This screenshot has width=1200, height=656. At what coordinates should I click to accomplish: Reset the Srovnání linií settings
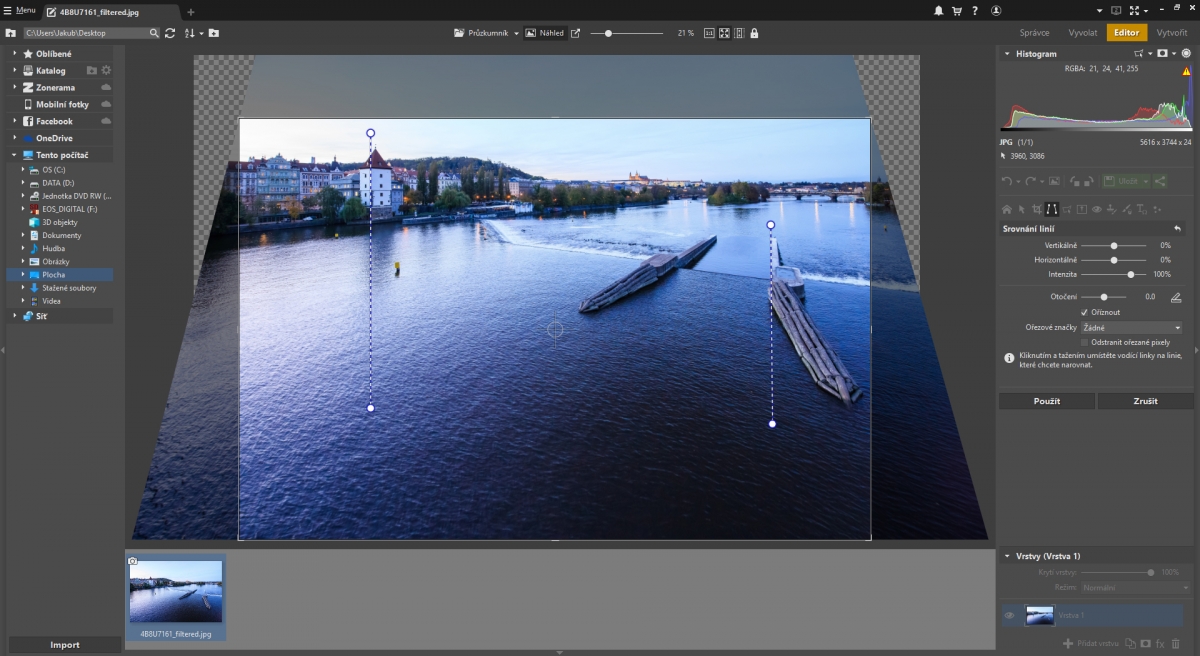tap(1177, 229)
